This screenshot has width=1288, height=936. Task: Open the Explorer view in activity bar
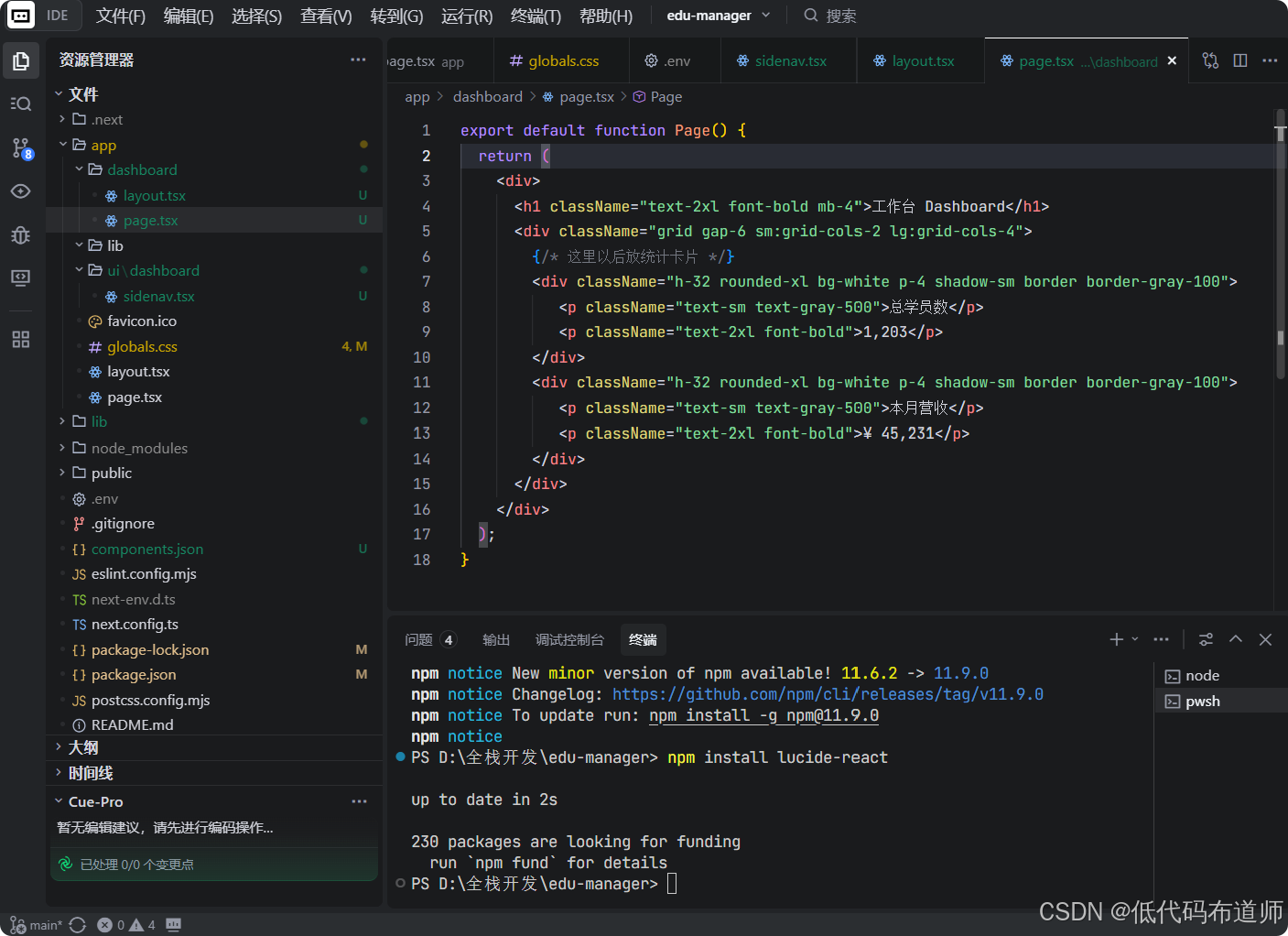pos(21,61)
